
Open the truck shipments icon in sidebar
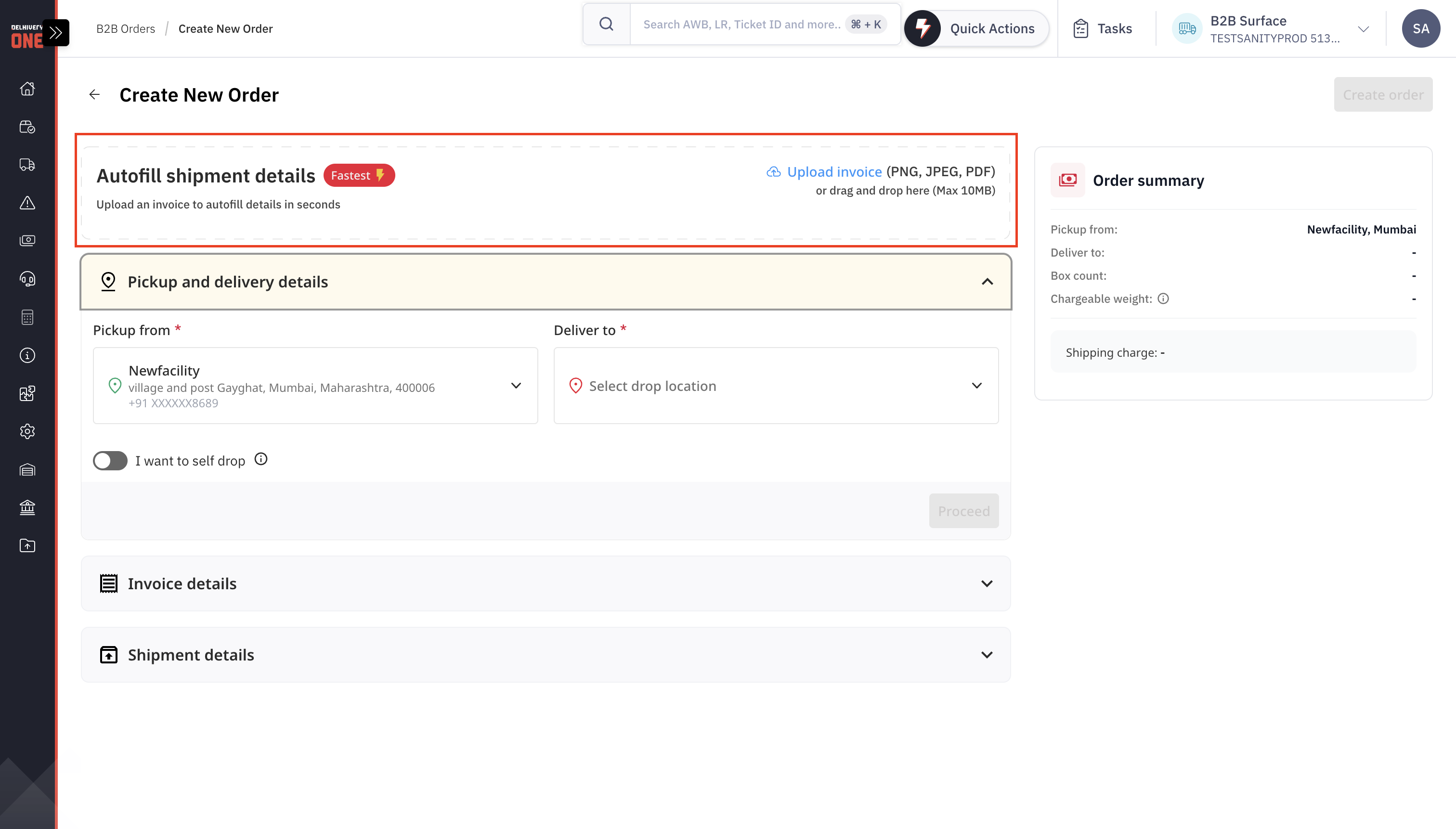[x=27, y=165]
